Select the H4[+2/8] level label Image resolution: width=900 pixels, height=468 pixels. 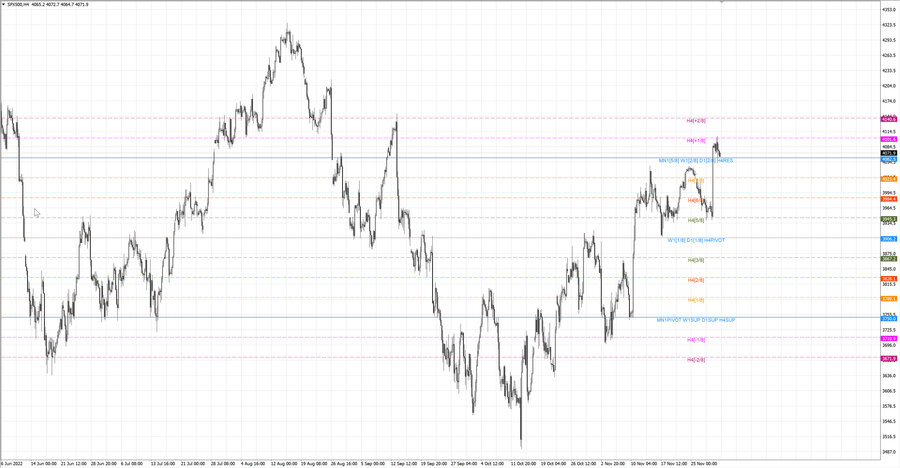tap(696, 121)
